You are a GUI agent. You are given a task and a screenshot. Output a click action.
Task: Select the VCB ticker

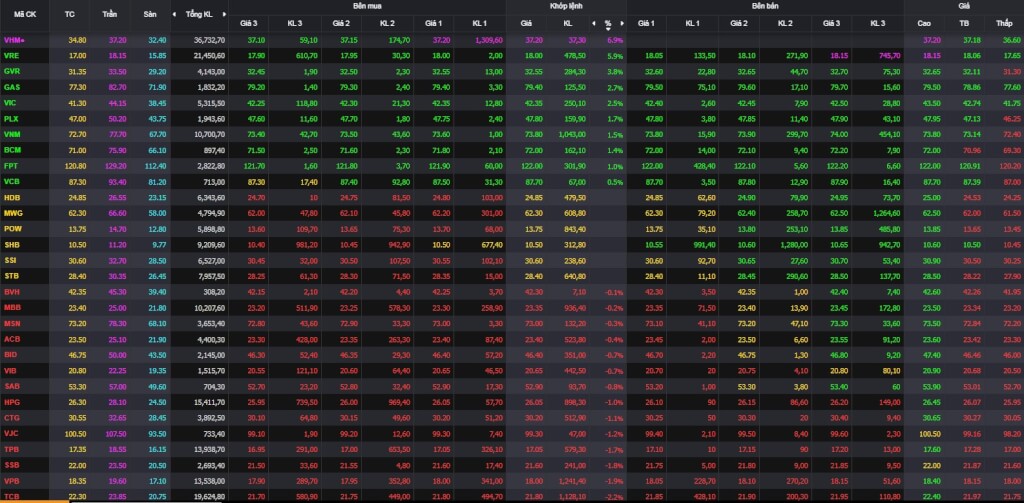pos(11,181)
